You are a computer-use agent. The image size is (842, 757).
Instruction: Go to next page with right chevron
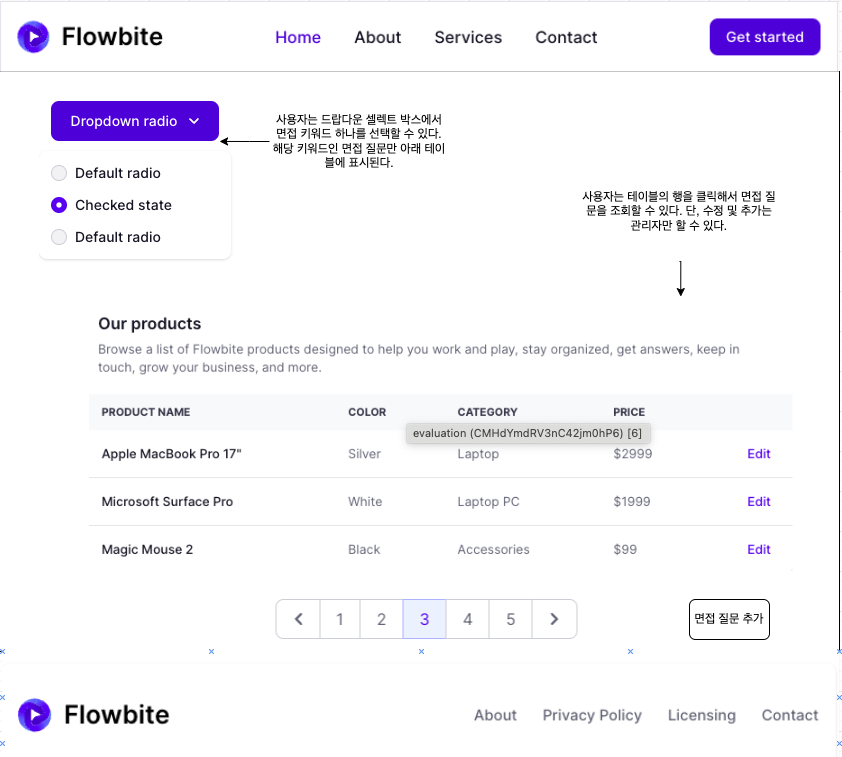click(554, 619)
